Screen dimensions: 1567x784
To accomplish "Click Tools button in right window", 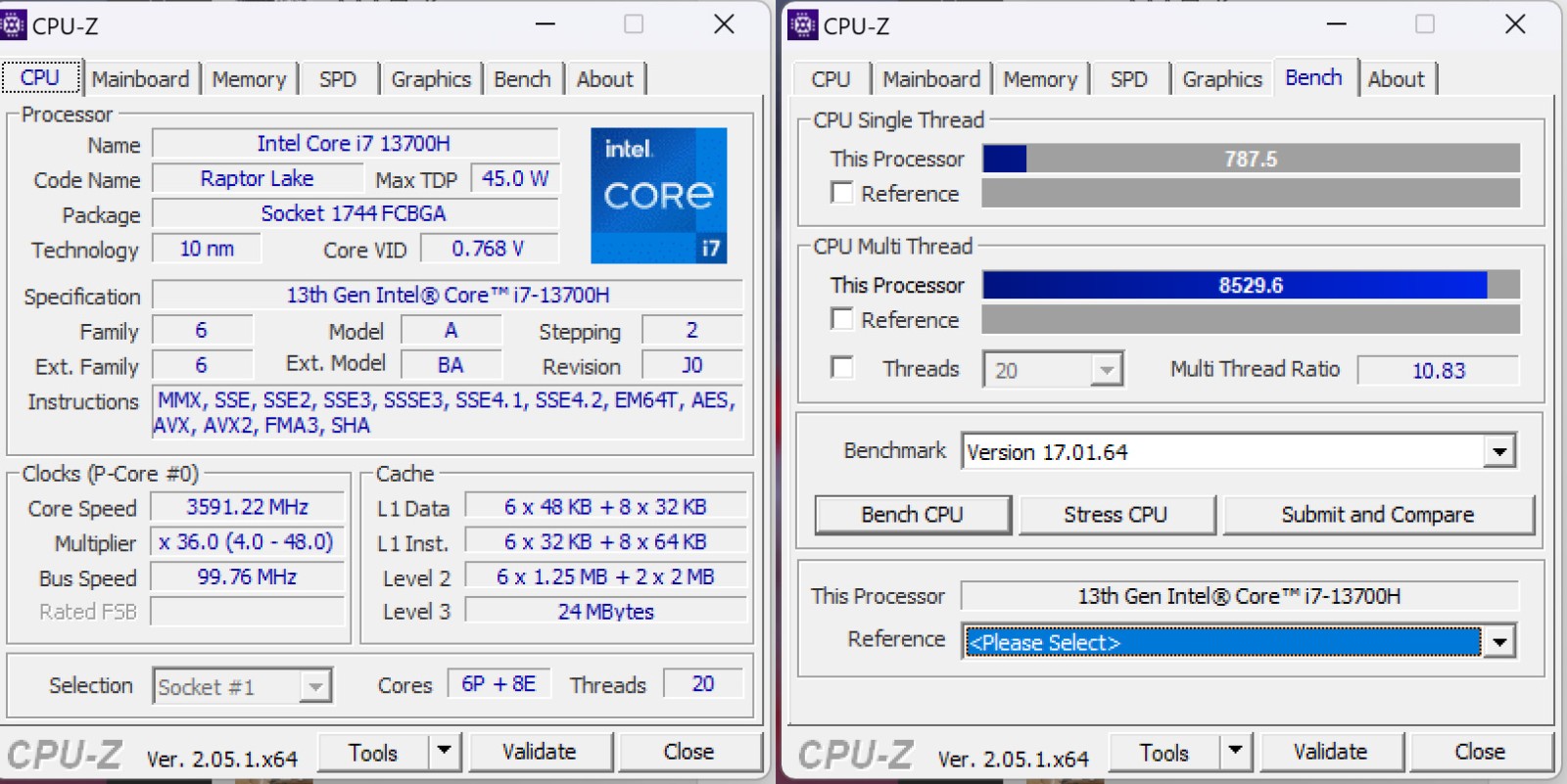I will 1164,752.
